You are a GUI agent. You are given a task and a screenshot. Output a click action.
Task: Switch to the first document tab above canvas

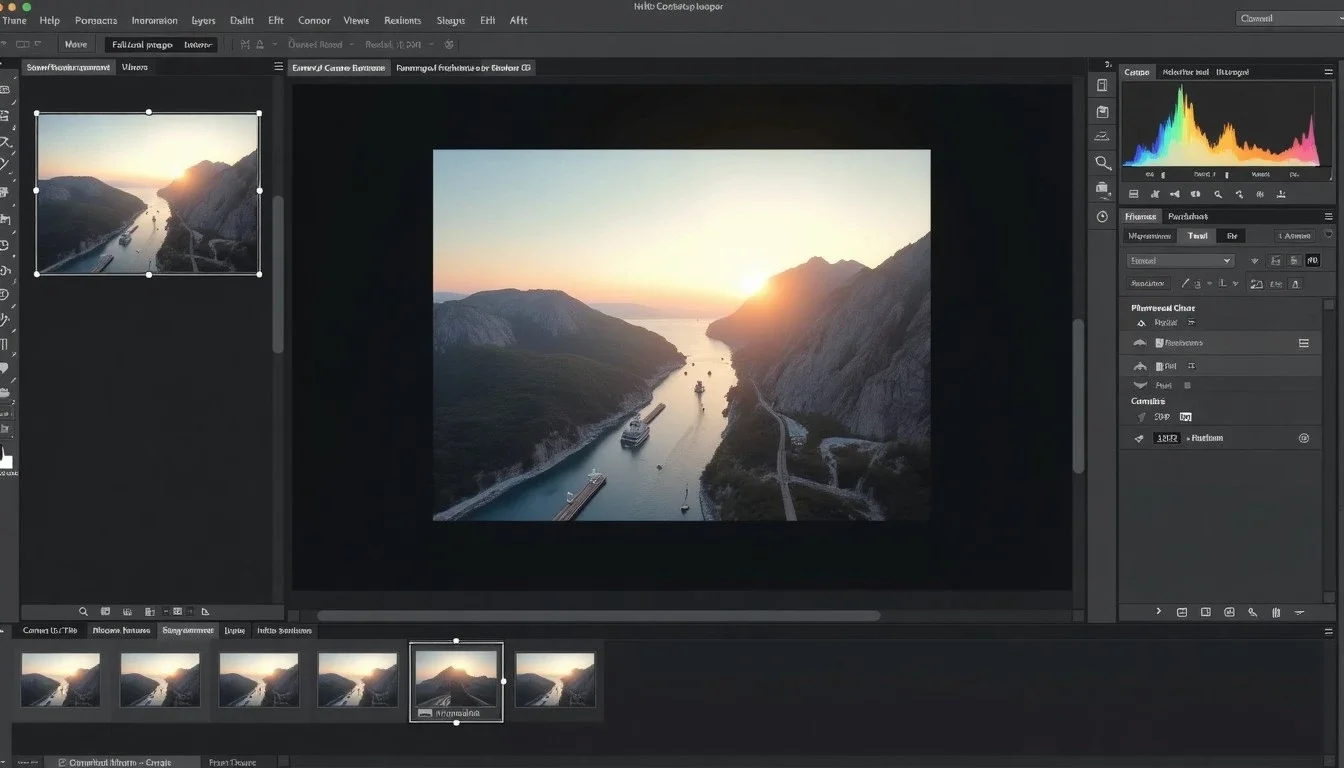click(x=338, y=68)
